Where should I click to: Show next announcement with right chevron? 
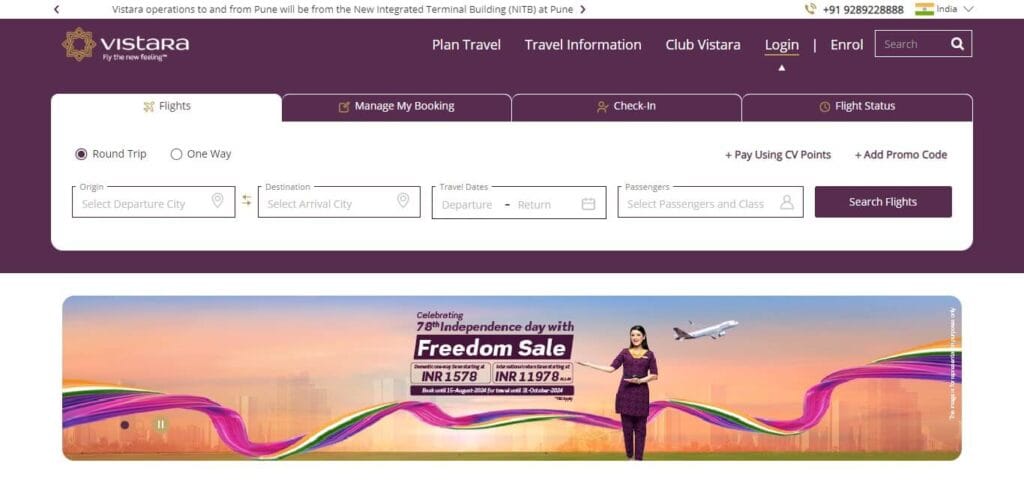[x=583, y=9]
